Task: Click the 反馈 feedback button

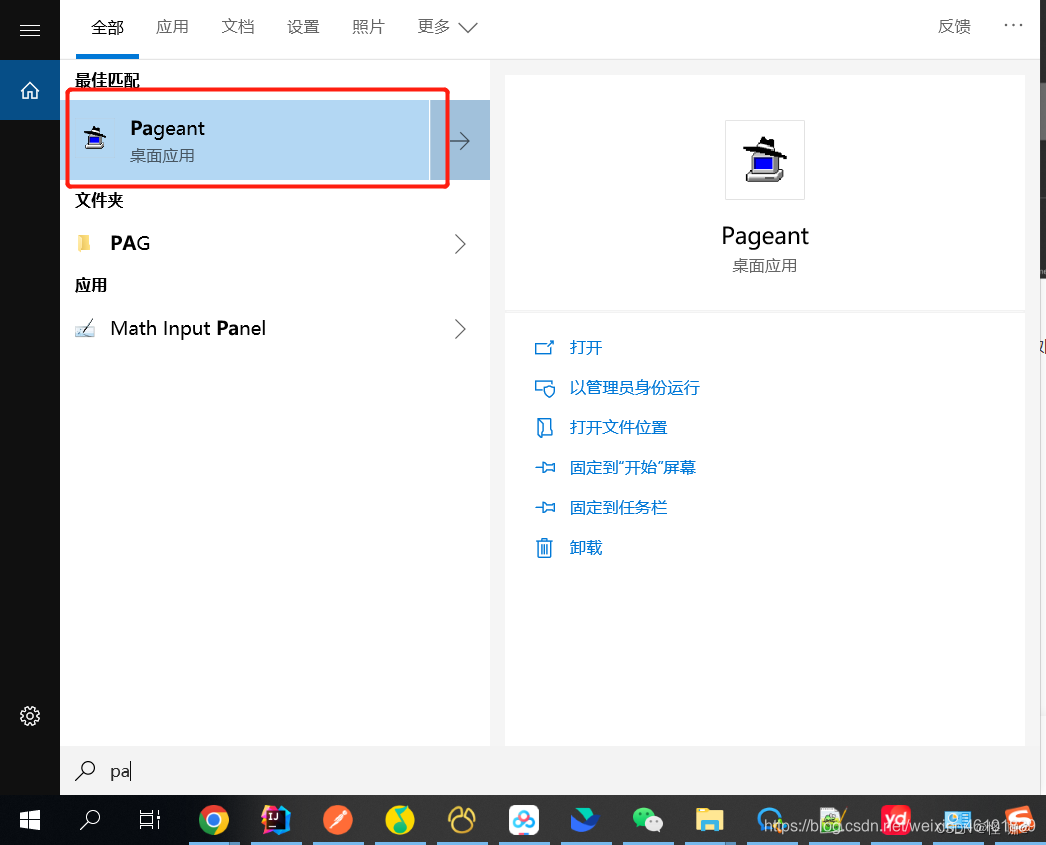Action: (x=954, y=27)
